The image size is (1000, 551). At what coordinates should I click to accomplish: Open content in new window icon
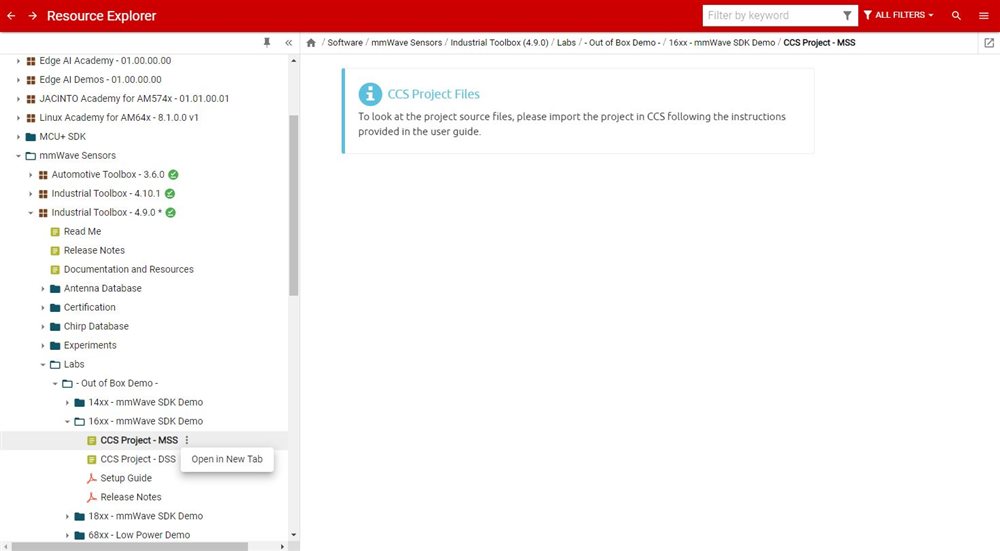tap(989, 43)
